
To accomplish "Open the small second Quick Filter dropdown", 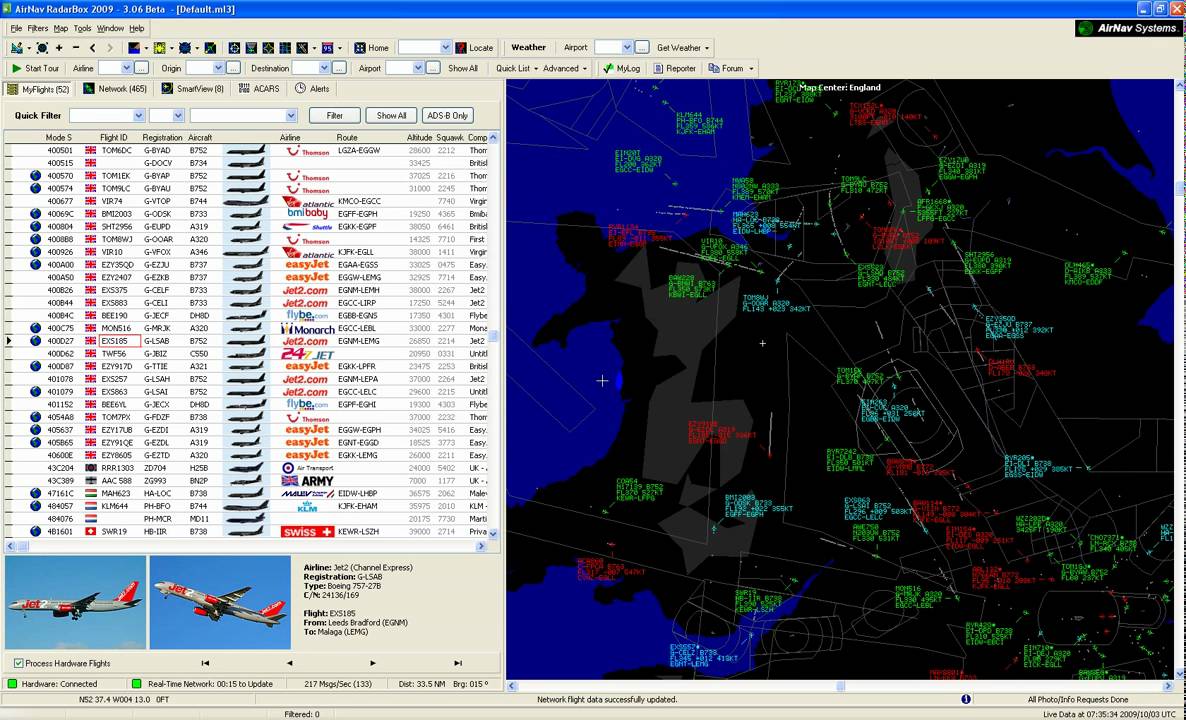I will pyautogui.click(x=179, y=116).
